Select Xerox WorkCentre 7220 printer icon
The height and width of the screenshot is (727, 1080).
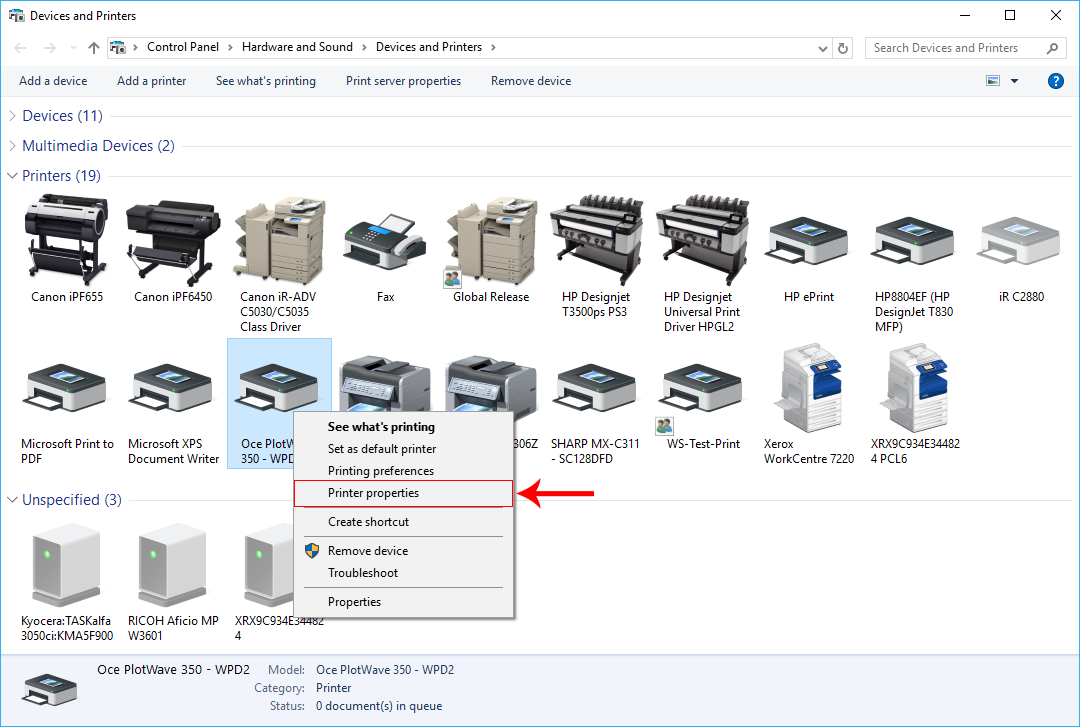click(x=808, y=387)
